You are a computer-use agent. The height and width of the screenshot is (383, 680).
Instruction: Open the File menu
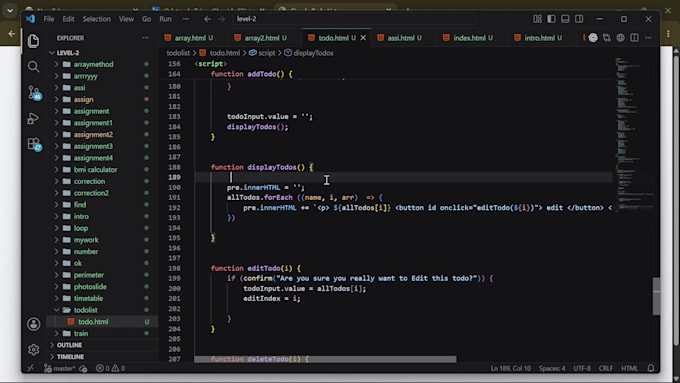[x=49, y=19]
